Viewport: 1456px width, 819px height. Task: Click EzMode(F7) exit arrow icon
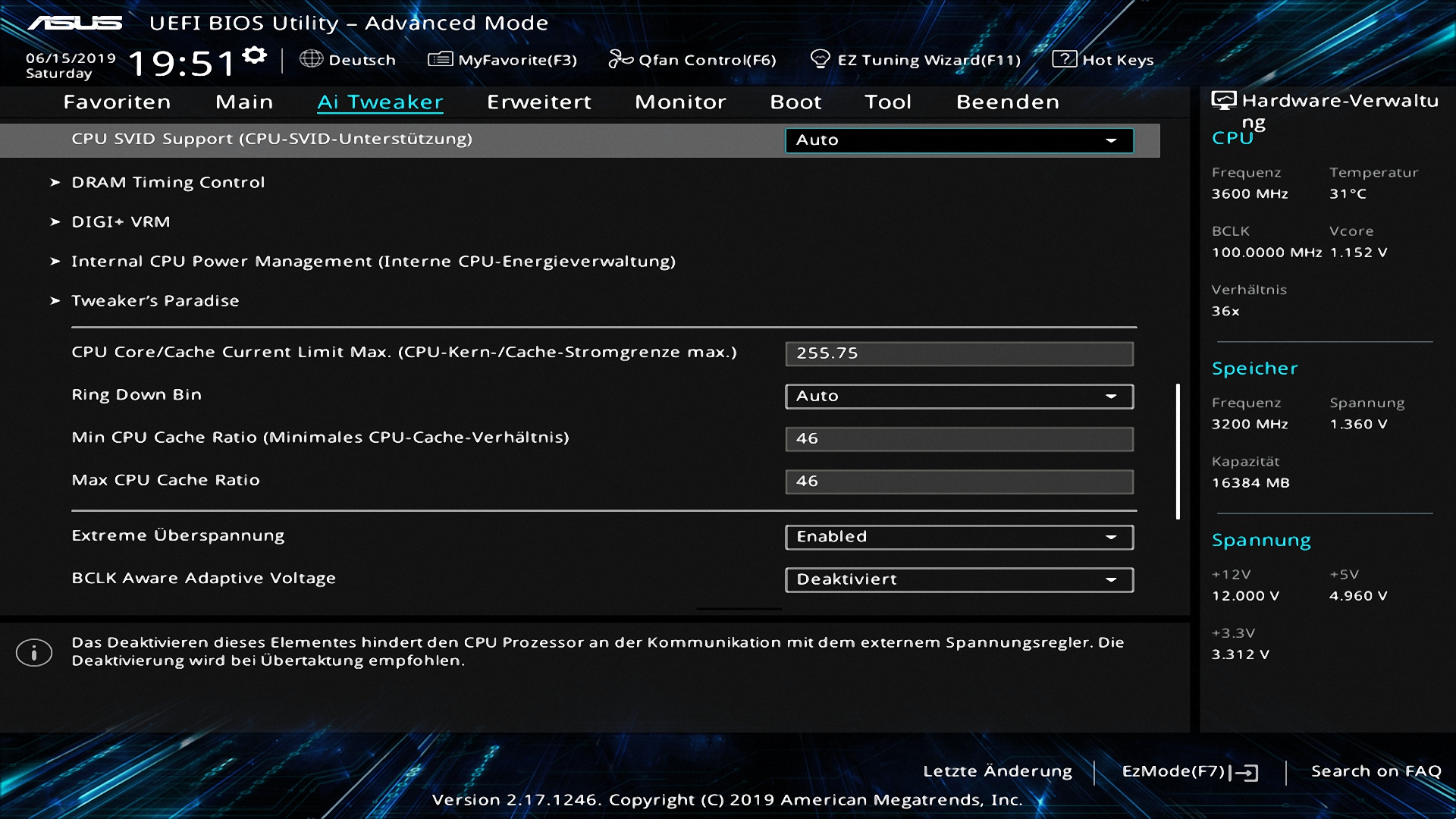[1244, 772]
